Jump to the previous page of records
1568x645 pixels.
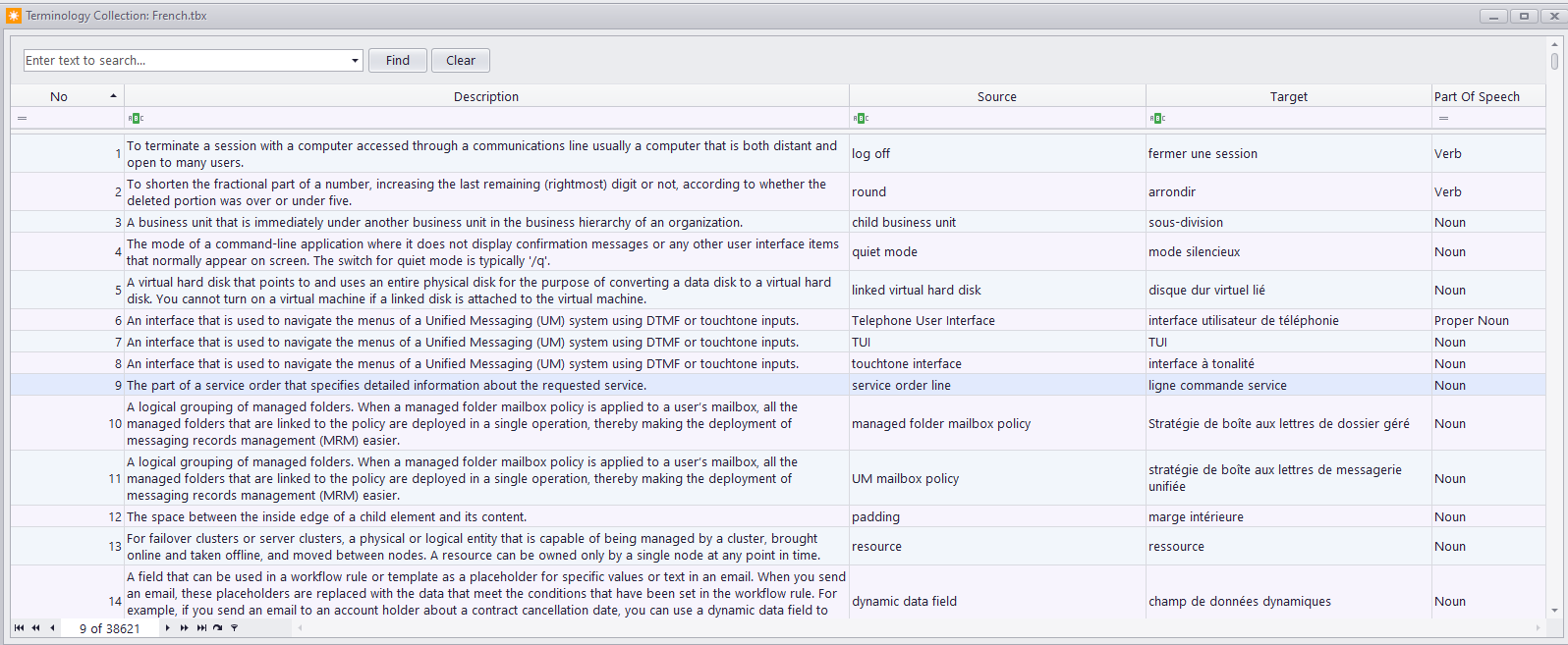click(x=35, y=628)
